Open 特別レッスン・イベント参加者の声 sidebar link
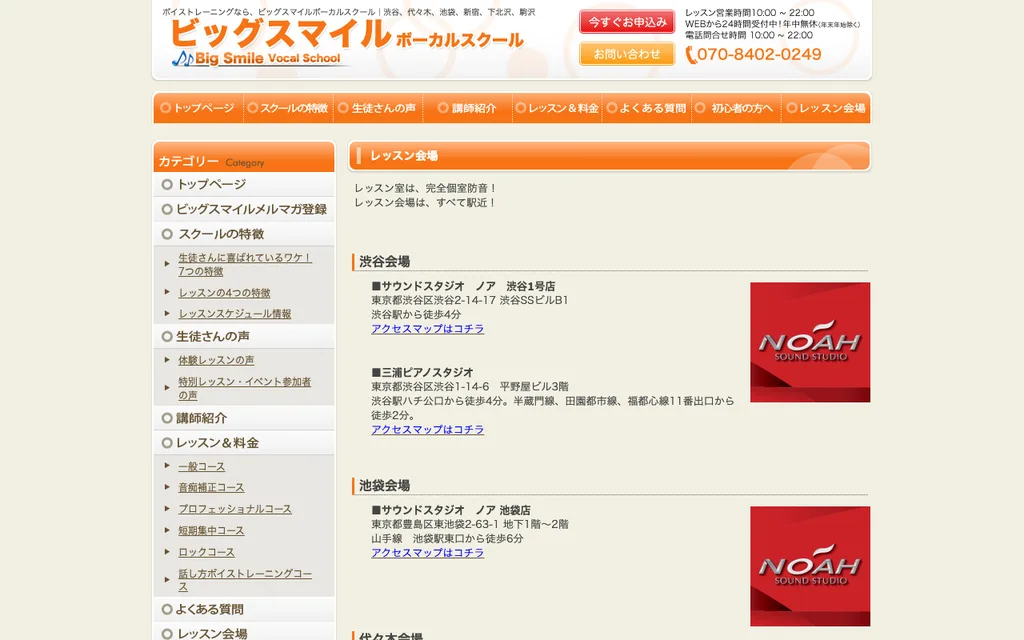1024x640 pixels. tap(245, 389)
